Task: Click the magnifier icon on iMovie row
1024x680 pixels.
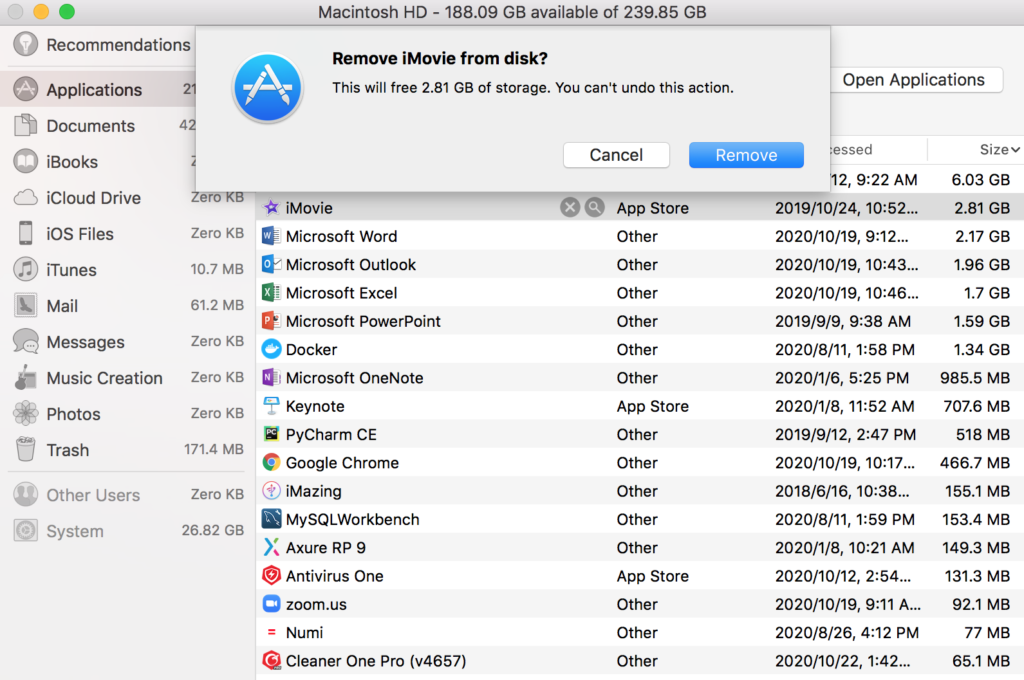Action: [594, 208]
